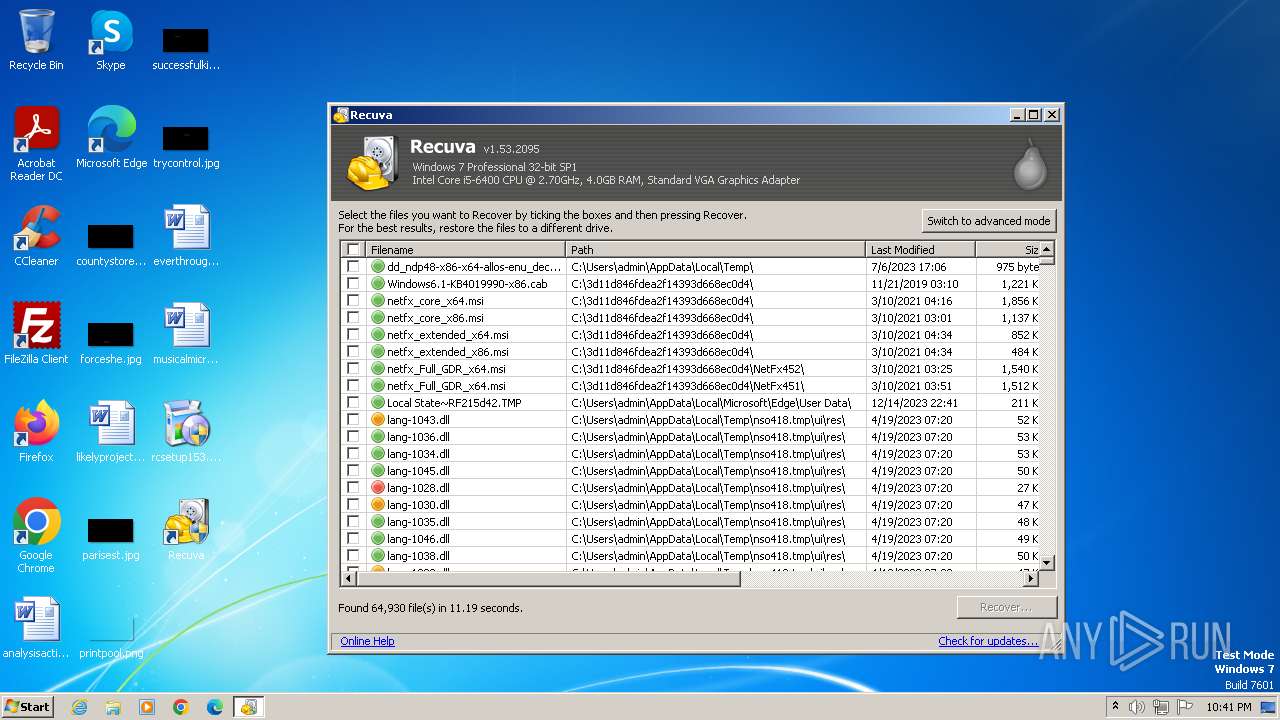Select lang-1045.dll file row
1280x720 pixels.
click(x=690, y=471)
